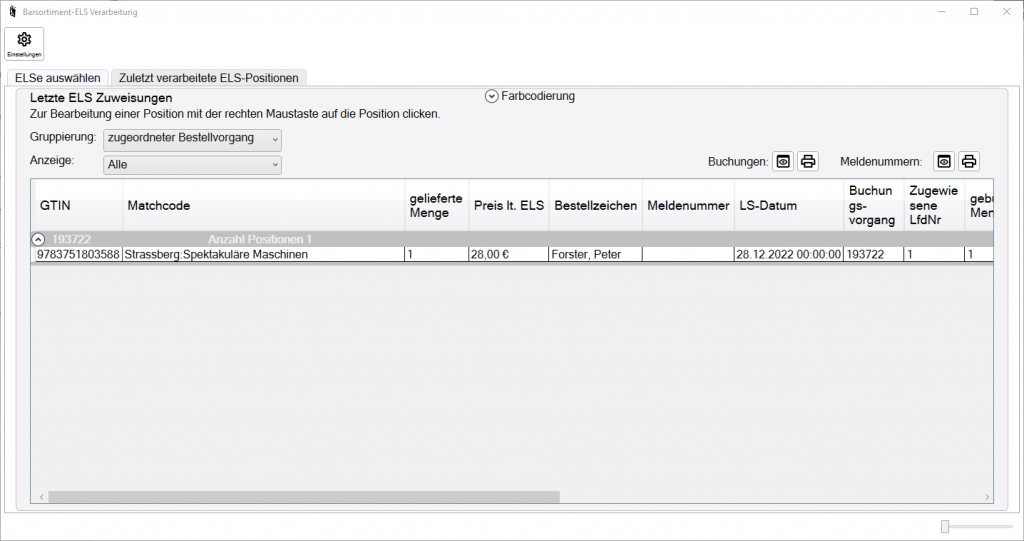1024x541 pixels.
Task: Preview Buchungen with the eye icon
Action: coord(783,161)
